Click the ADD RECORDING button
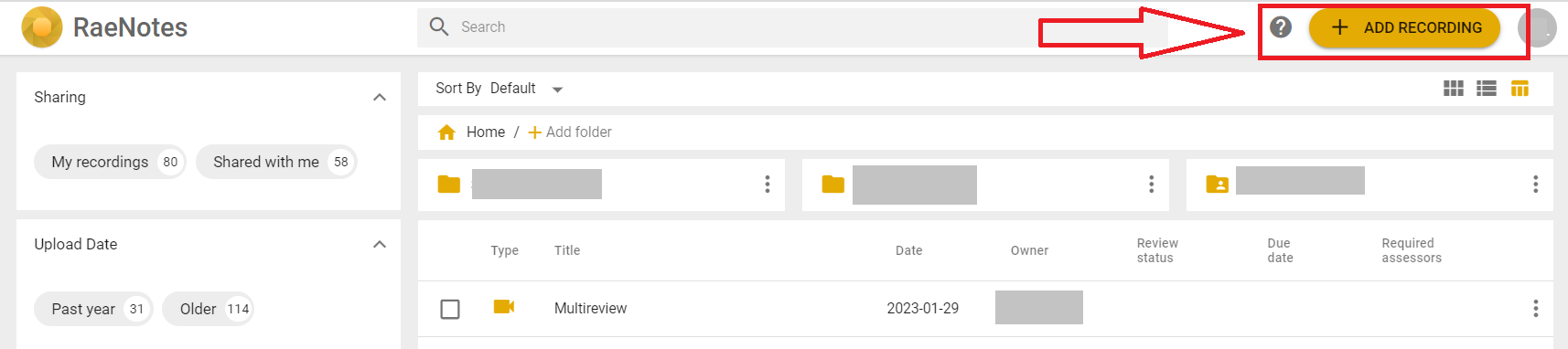Image resolution: width=1568 pixels, height=349 pixels. (1405, 27)
